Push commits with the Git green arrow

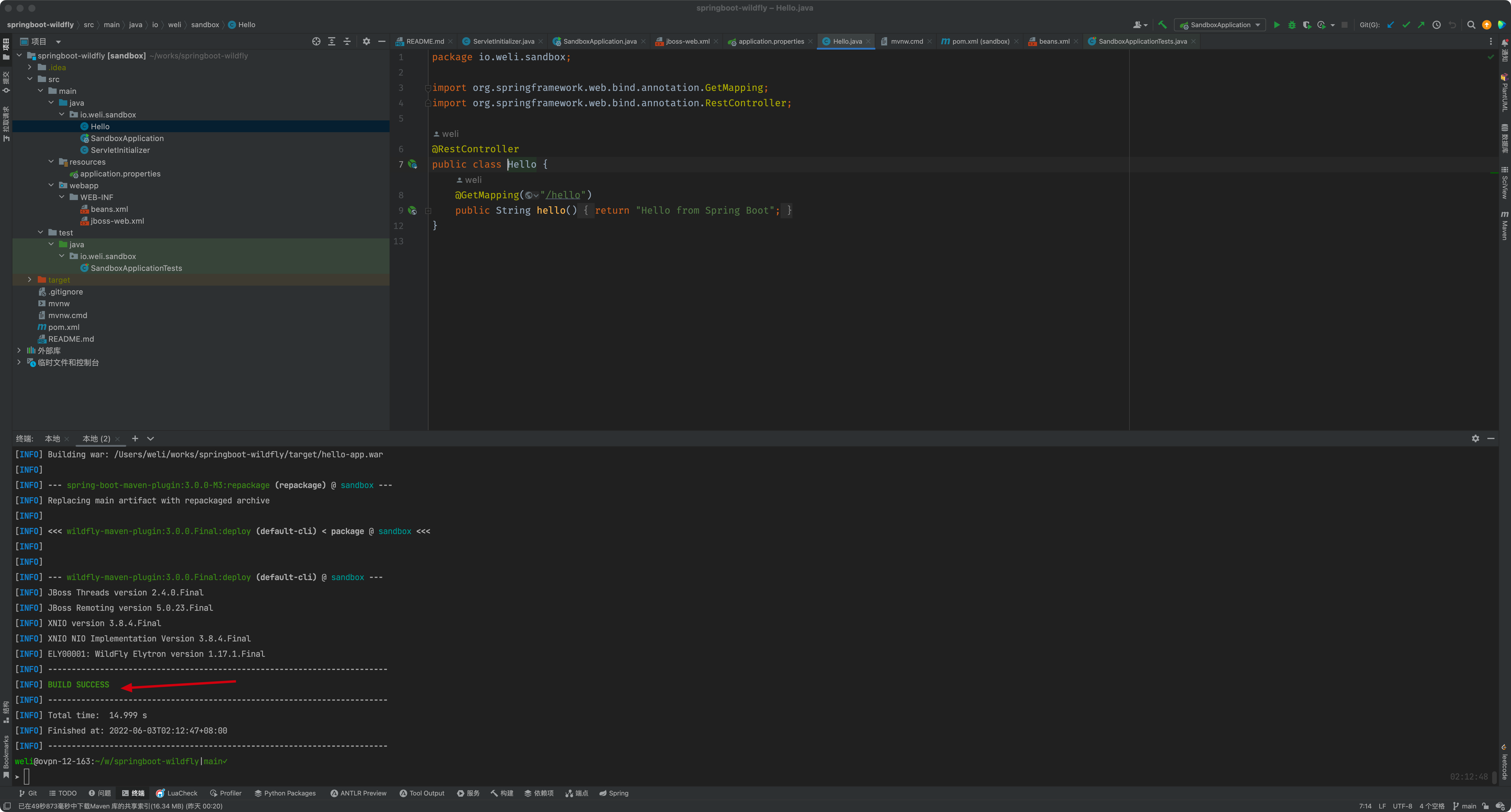(1421, 24)
